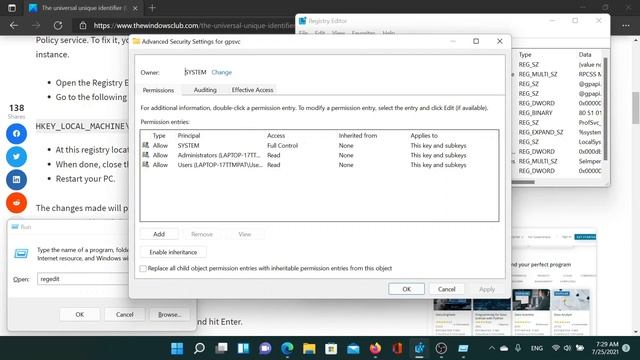The height and width of the screenshot is (360, 640).
Task: Cancel the Advanced Security Settings dialog
Action: point(447,289)
